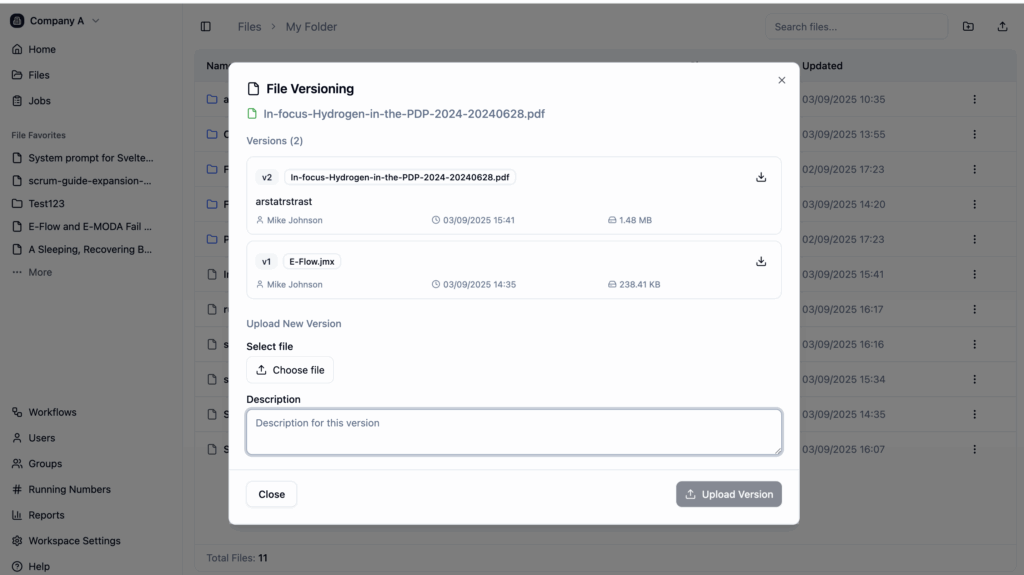Click the Close button in dialog
This screenshot has height=575, width=1024.
point(271,494)
